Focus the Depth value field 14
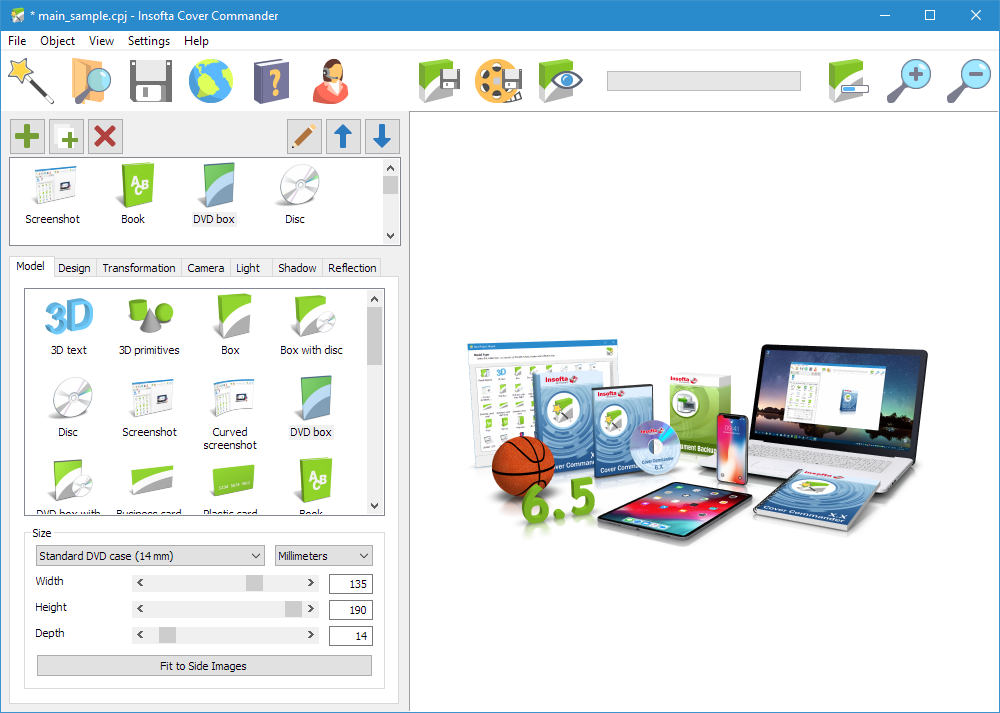 click(x=351, y=636)
